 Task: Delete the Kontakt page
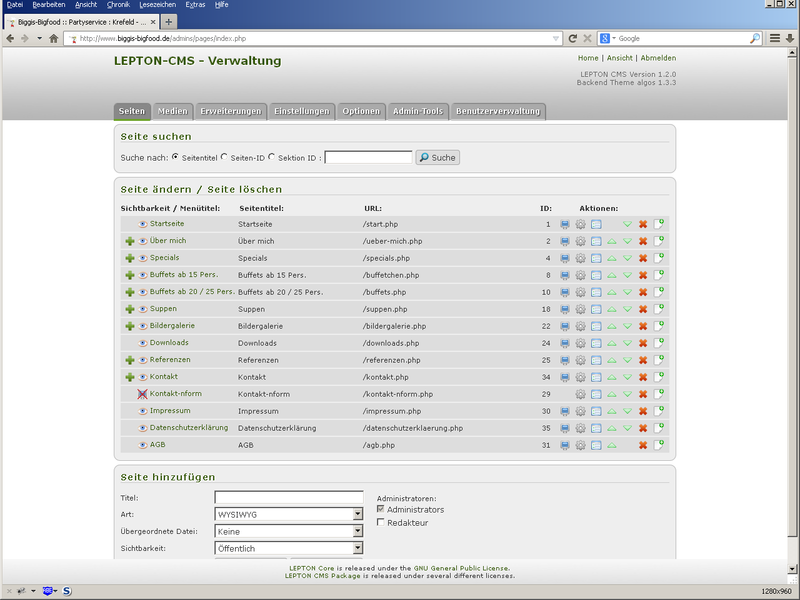pos(643,377)
